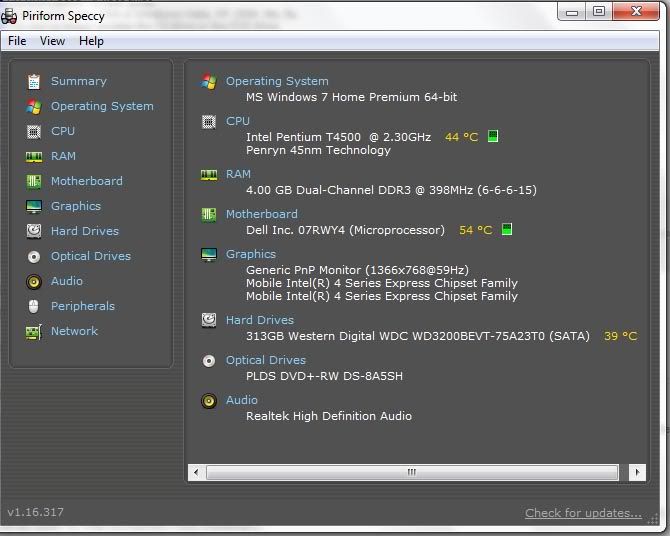Click the Windows flag icon beside sidebar Operating System

34,106
